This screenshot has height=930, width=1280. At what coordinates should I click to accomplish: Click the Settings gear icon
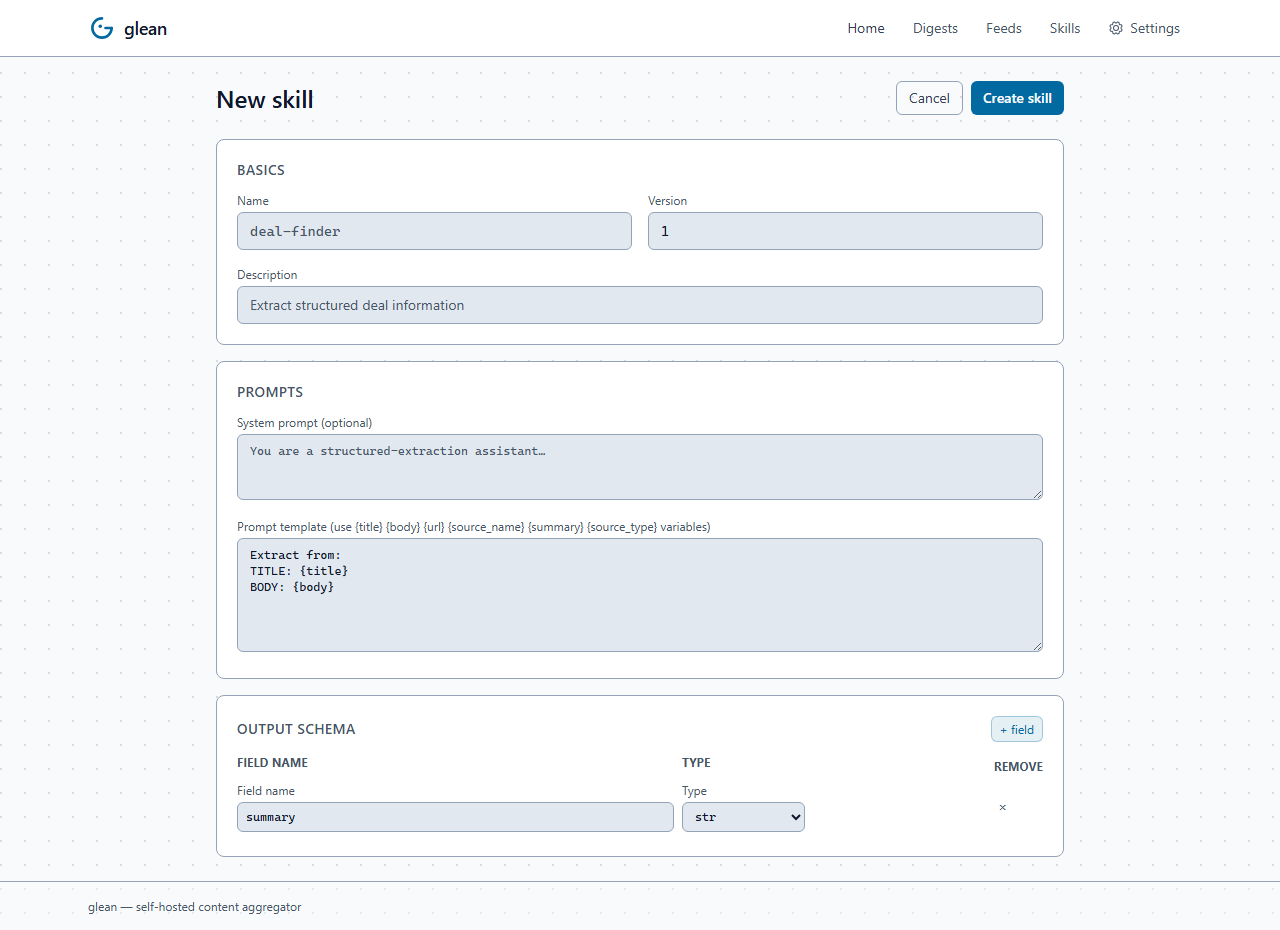(1116, 28)
